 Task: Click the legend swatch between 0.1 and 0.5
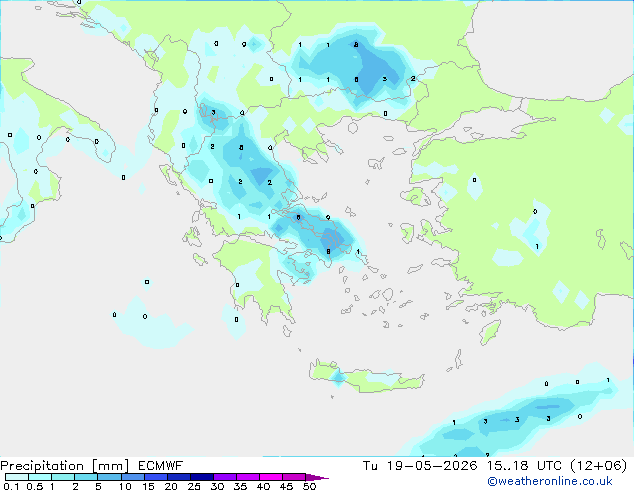(17, 477)
